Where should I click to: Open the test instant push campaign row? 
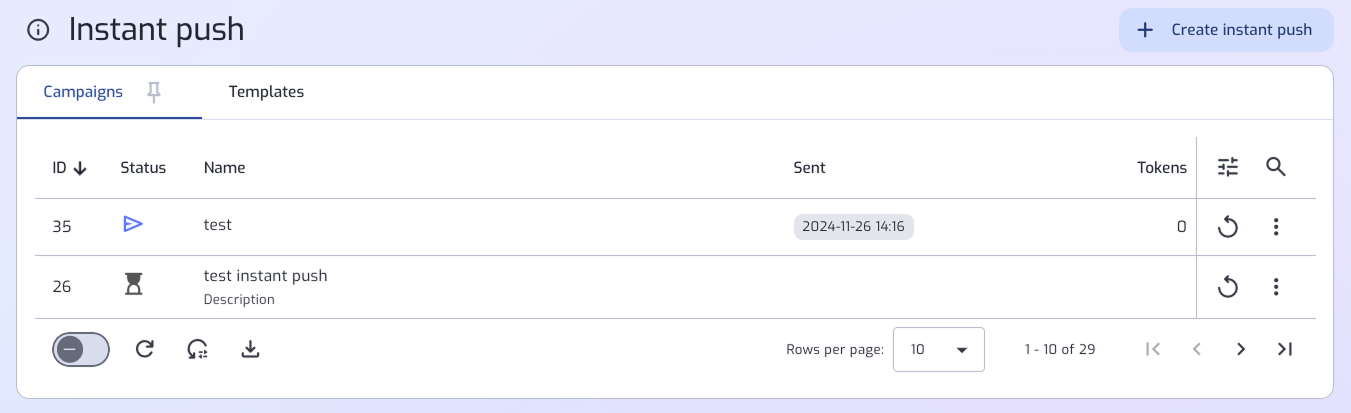265,276
